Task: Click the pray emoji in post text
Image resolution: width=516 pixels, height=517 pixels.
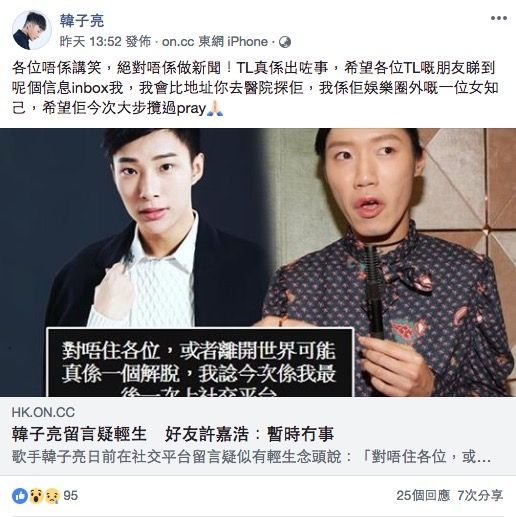Action: click(x=215, y=108)
